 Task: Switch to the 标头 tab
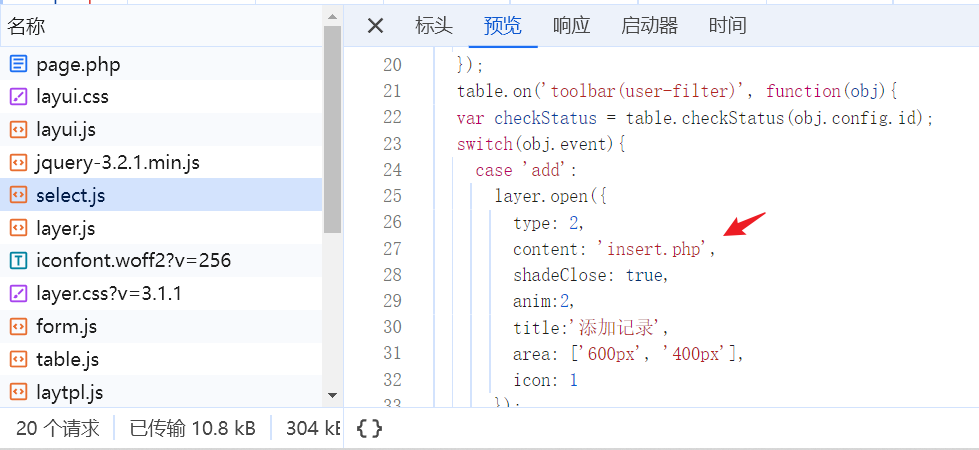point(434,26)
